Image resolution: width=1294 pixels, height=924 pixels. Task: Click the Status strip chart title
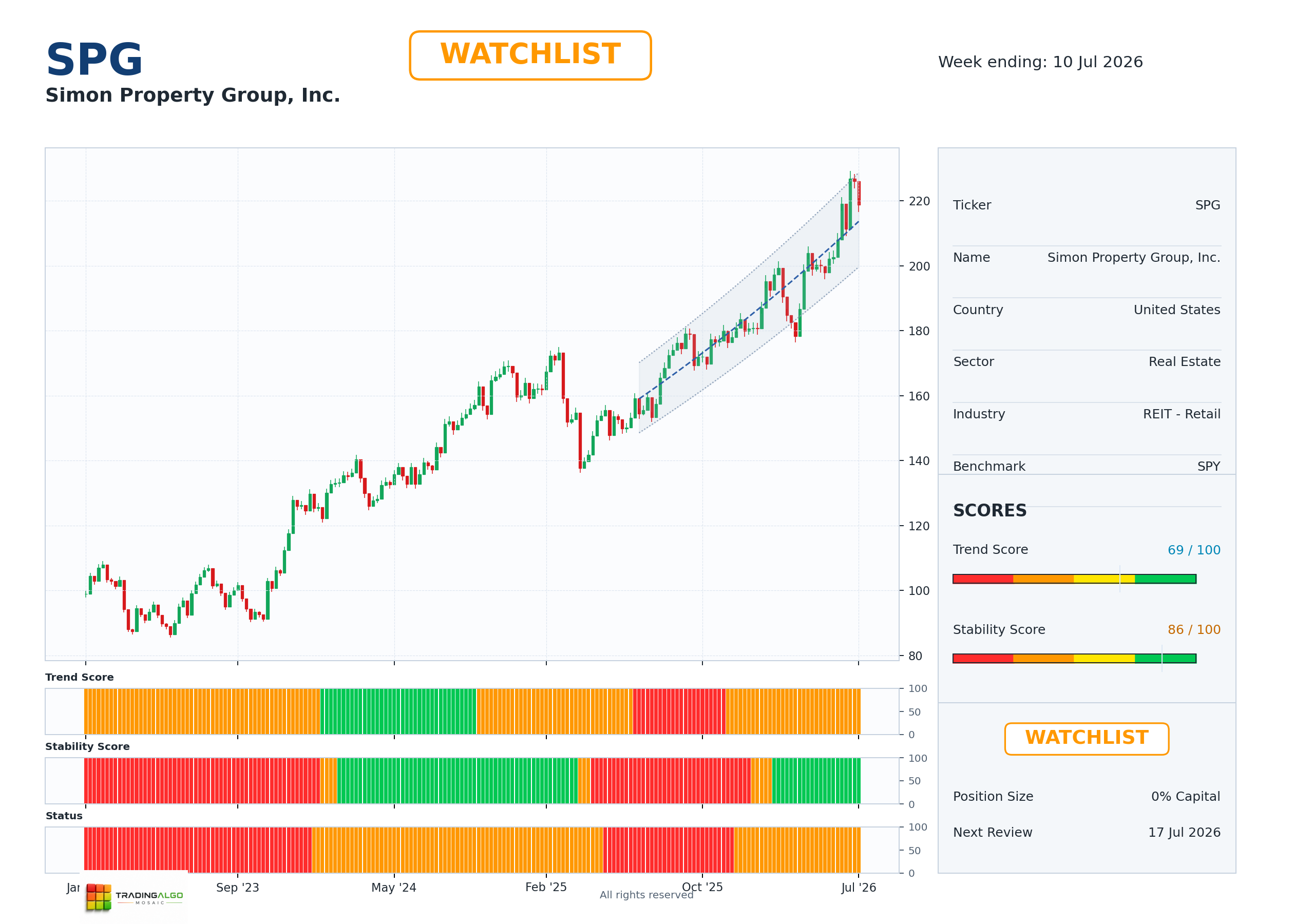pyautogui.click(x=64, y=816)
